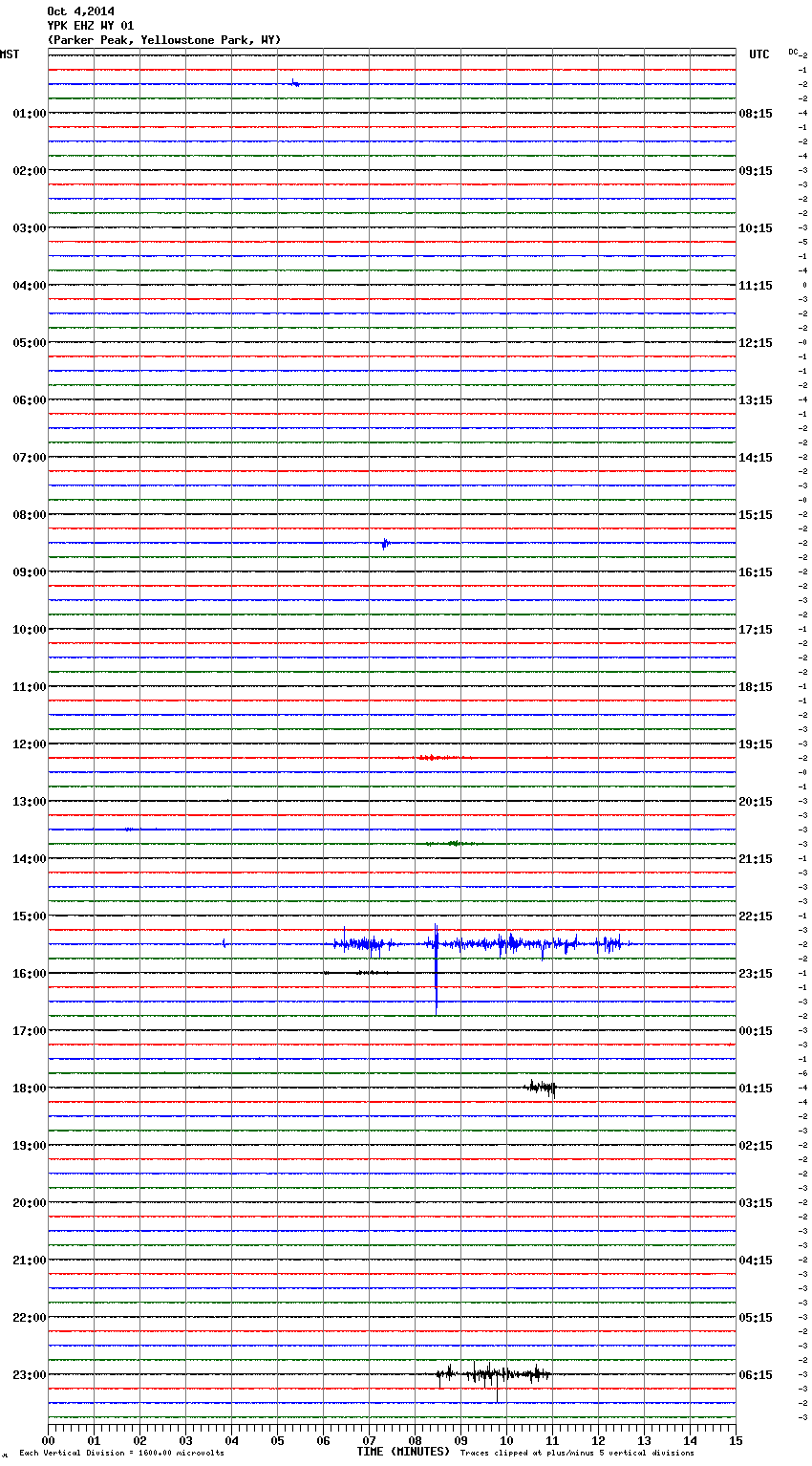
Task: Click the "11" minute axis tick label
Action: pyautogui.click(x=552, y=1440)
